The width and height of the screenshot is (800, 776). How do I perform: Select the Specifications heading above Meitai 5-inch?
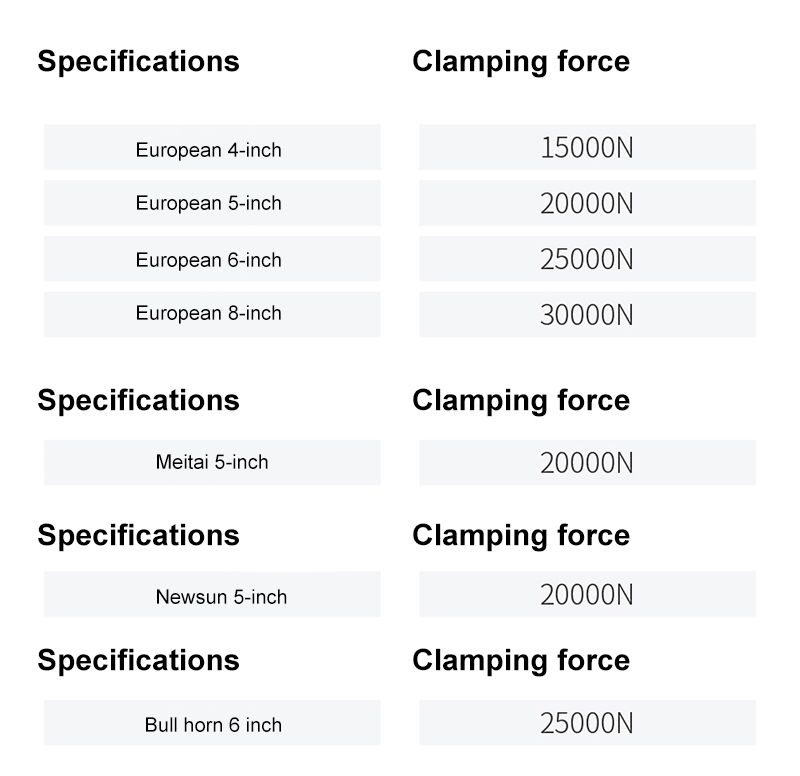[x=139, y=400]
